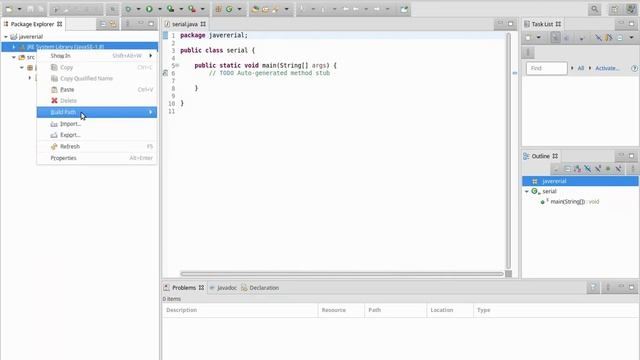The width and height of the screenshot is (640, 360).
Task: Click the Pin Editor icon at toolbar end
Action: 404,9
